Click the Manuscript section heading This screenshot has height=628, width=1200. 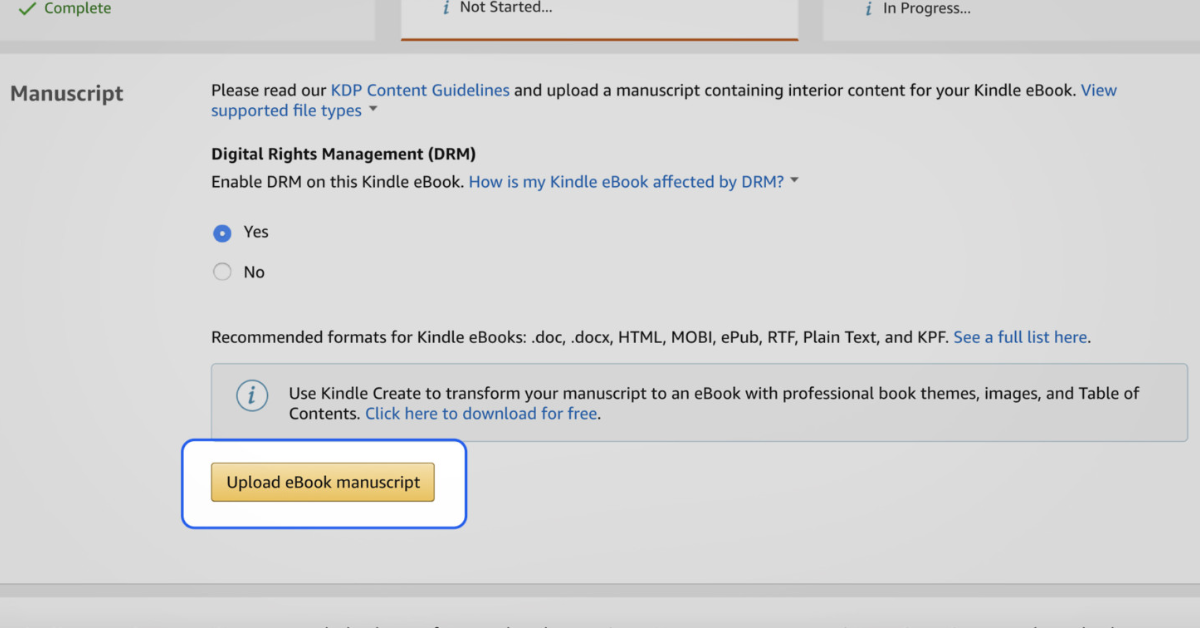[67, 94]
